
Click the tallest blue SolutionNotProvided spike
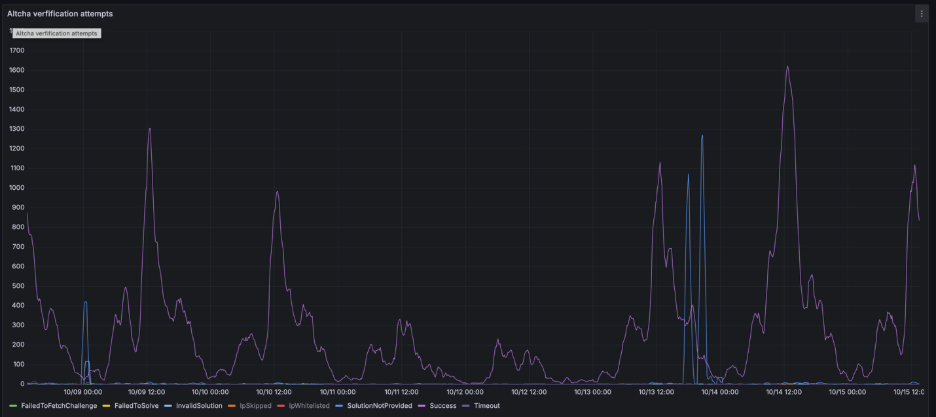702,136
